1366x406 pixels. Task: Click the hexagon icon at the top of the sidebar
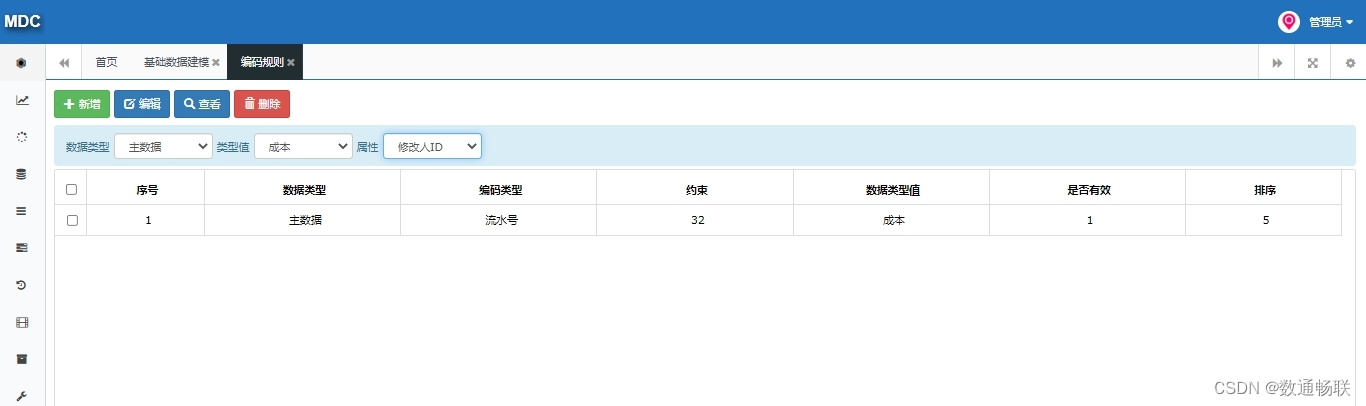(x=22, y=63)
